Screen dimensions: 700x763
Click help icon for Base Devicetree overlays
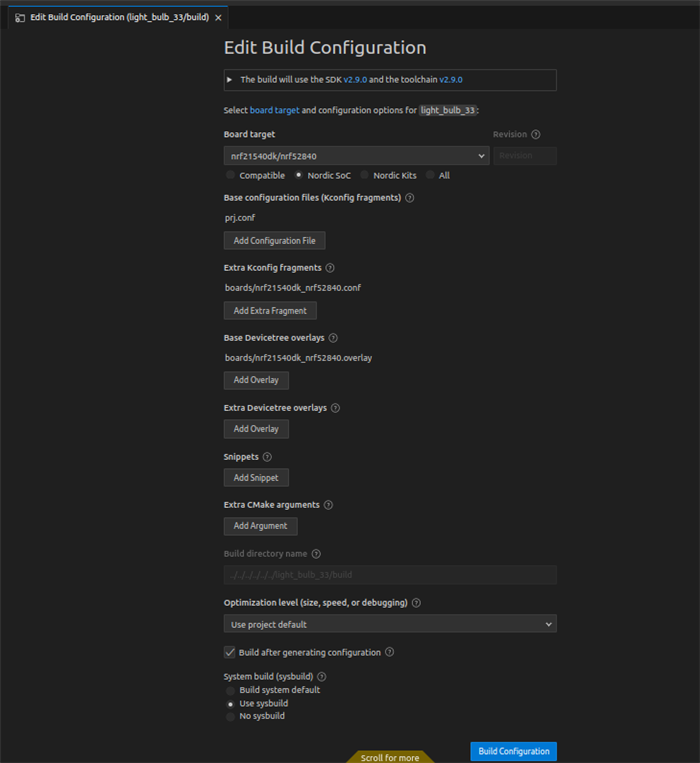[x=333, y=338]
